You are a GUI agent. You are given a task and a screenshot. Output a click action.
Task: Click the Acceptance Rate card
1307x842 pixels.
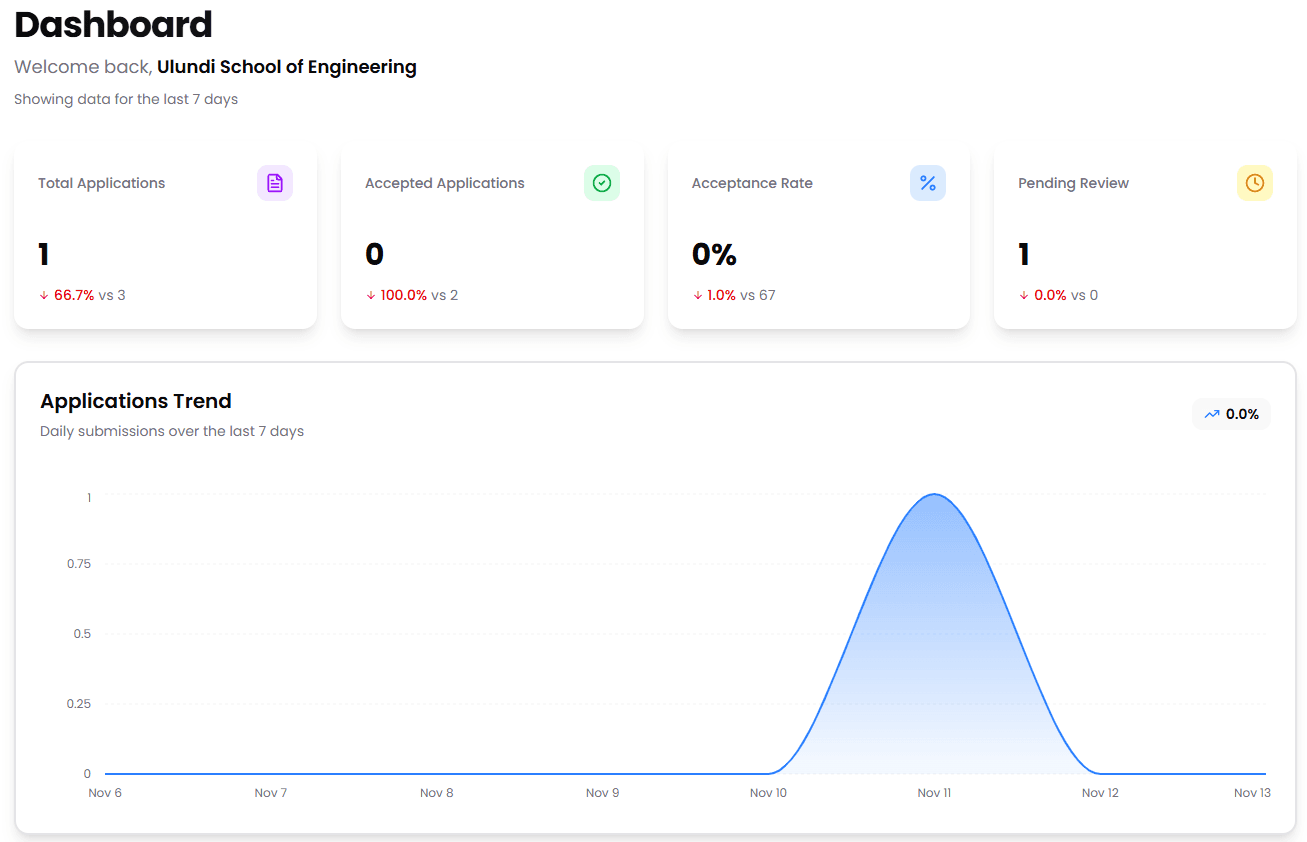click(x=818, y=235)
